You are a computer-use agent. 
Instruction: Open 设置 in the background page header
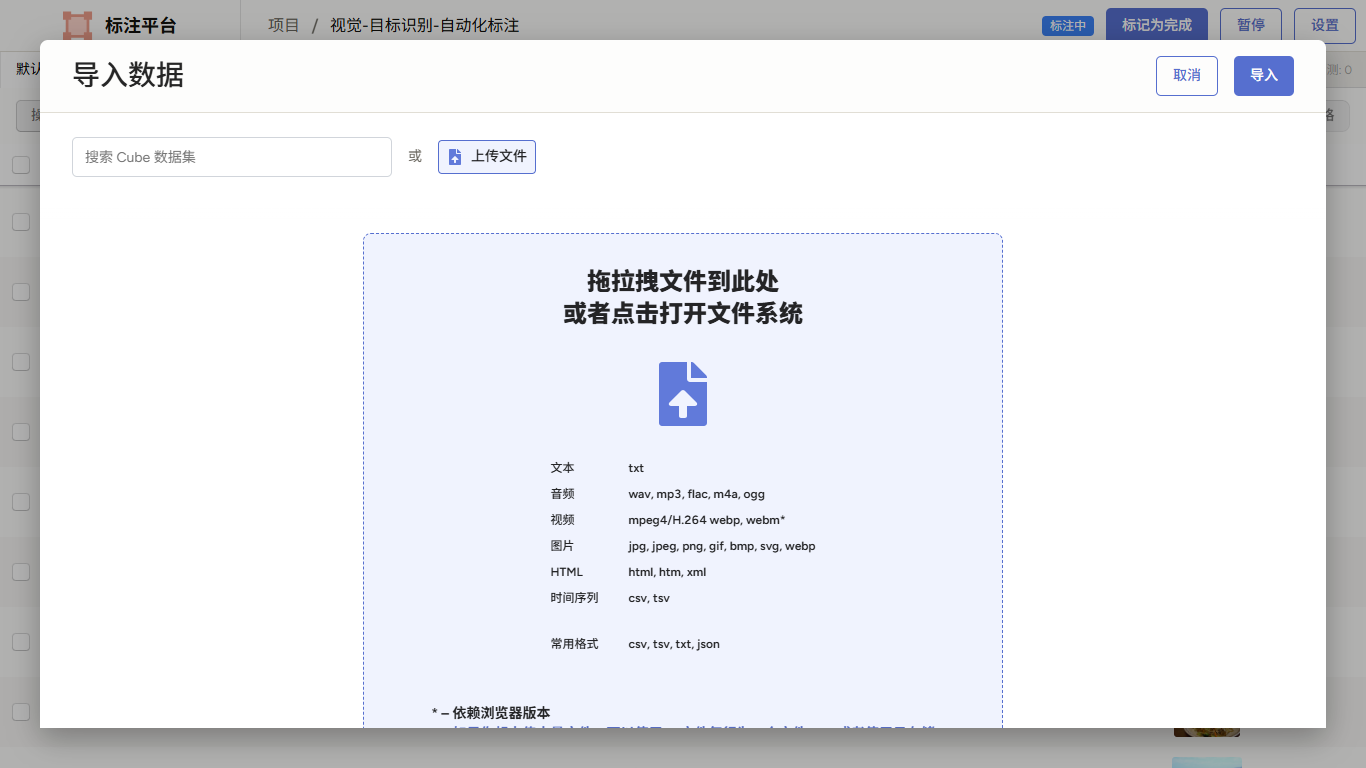point(1325,25)
